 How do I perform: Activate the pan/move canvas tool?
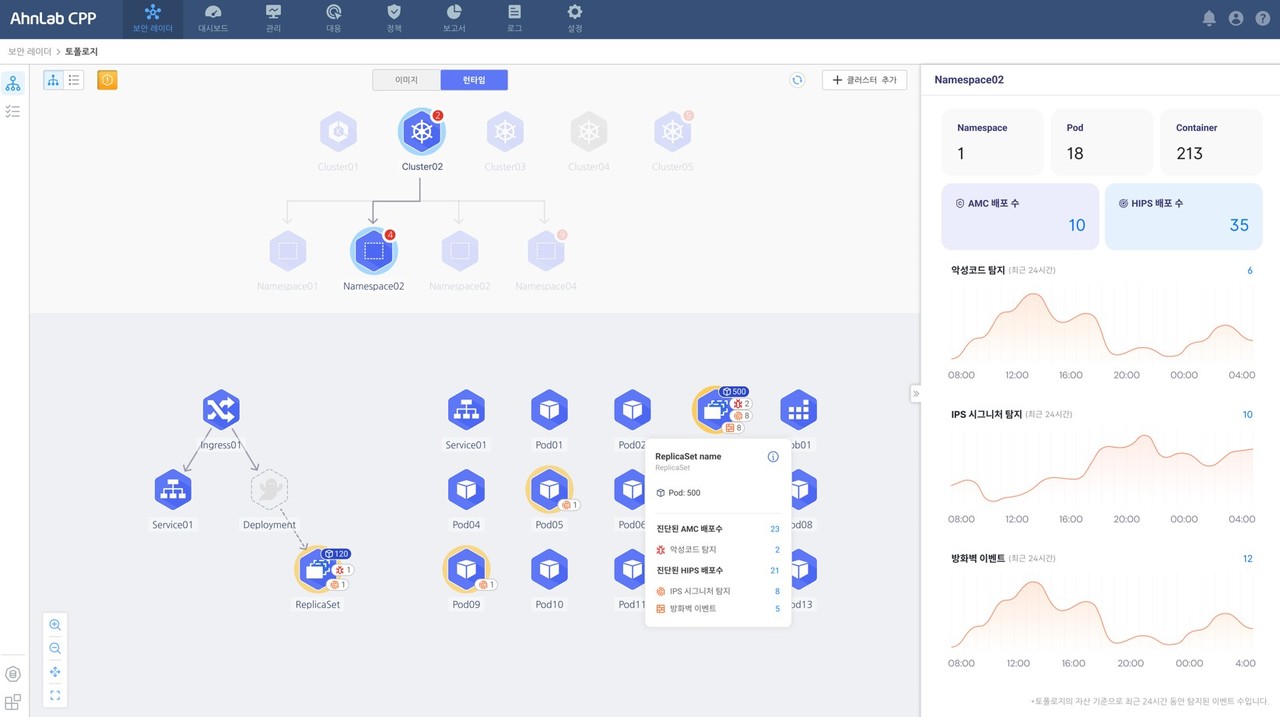[x=55, y=672]
